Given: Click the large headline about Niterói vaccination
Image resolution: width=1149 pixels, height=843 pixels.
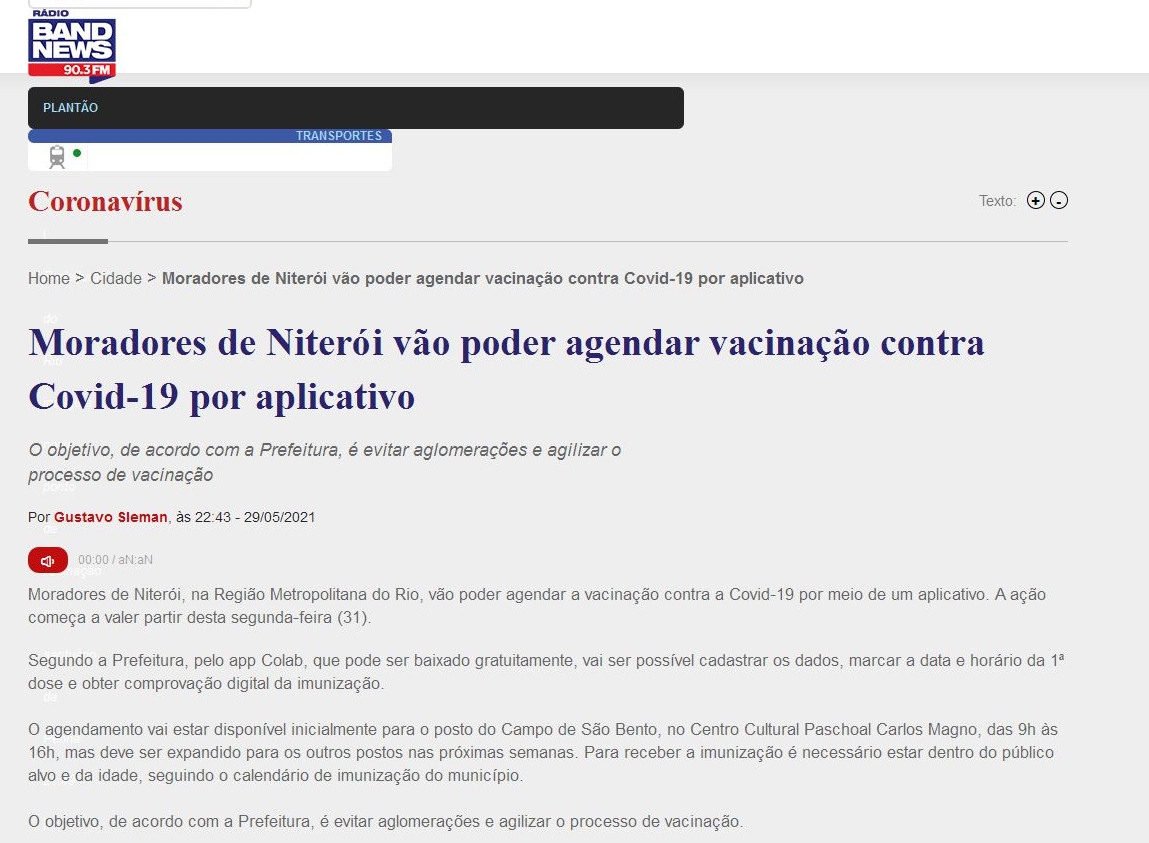Looking at the screenshot, I should pyautogui.click(x=506, y=369).
